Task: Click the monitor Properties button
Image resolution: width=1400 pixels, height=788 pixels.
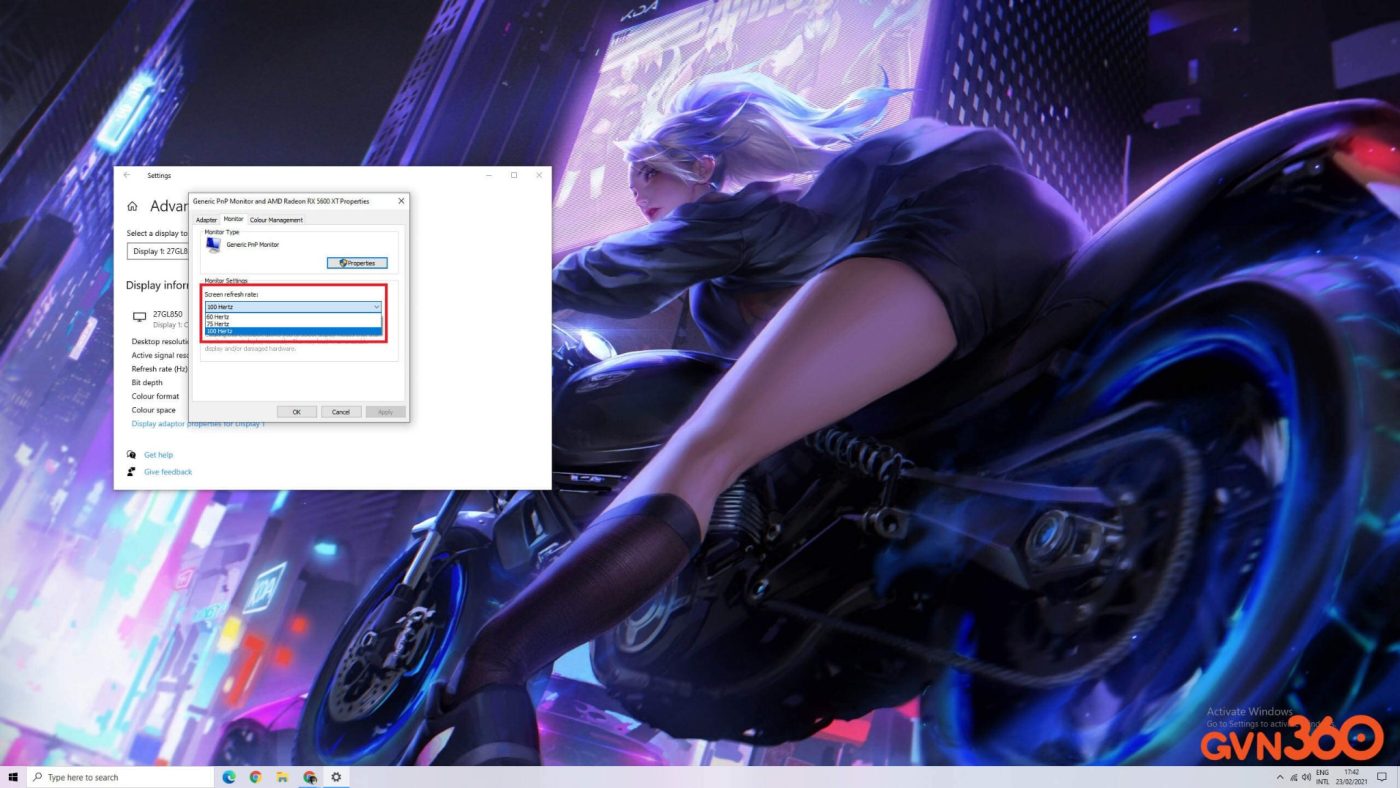Action: coord(357,263)
